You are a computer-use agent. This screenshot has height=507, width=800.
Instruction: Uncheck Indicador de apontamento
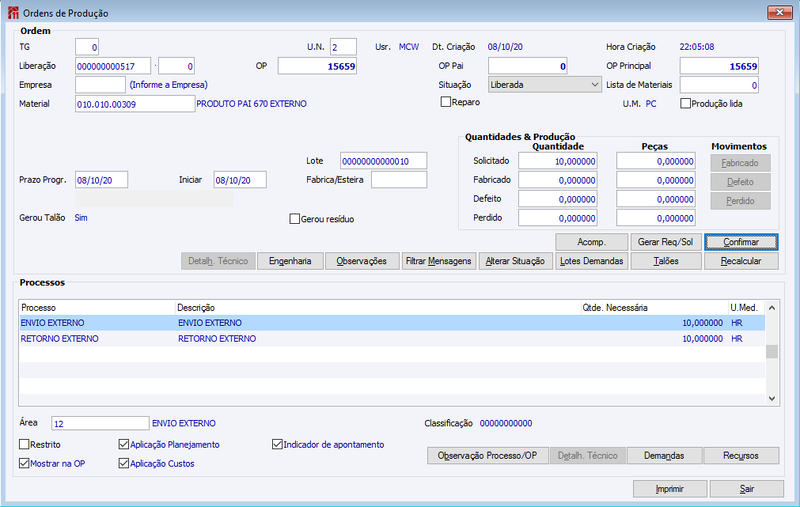pos(277,444)
